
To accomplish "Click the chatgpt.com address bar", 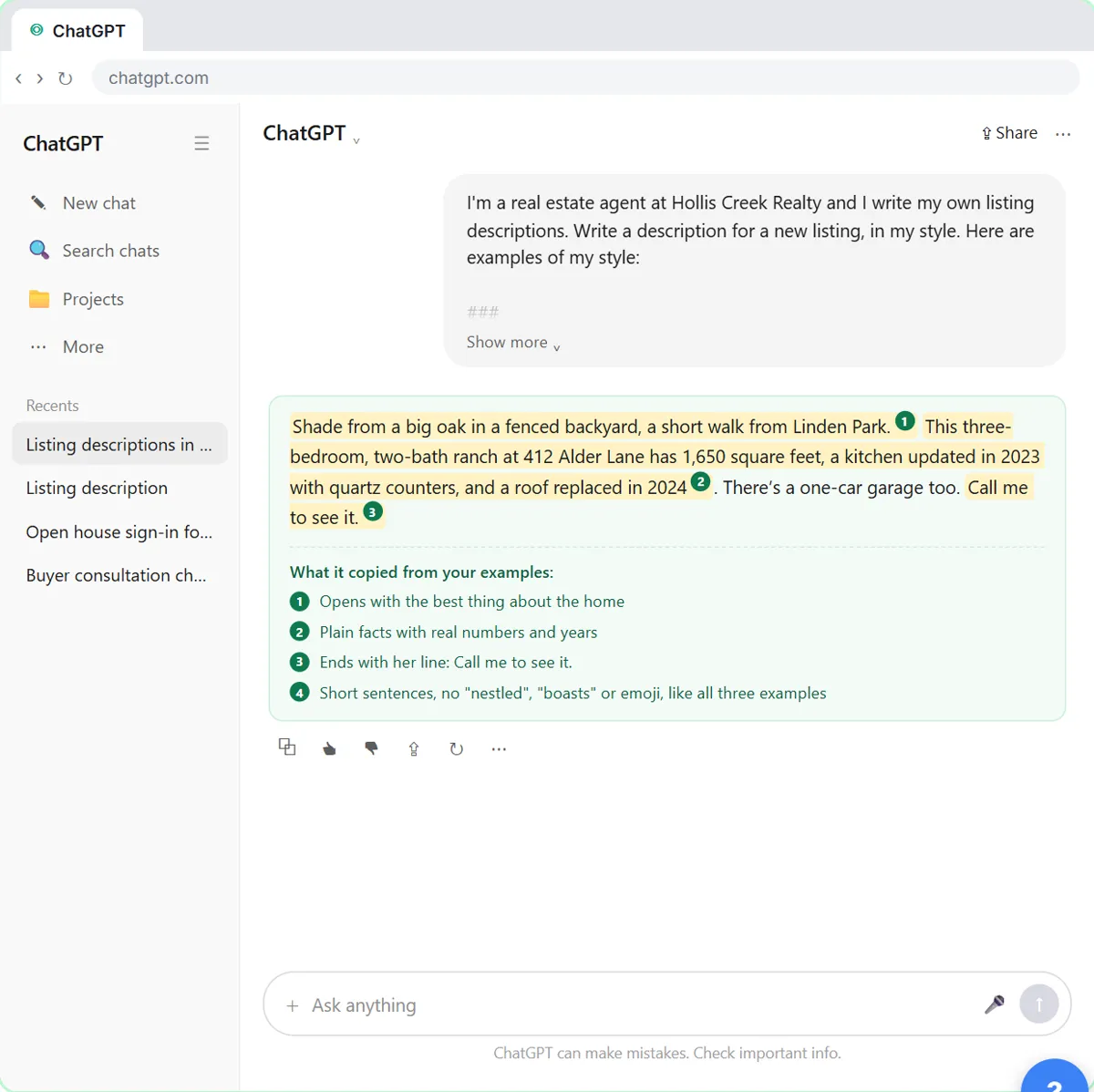I will tap(585, 77).
